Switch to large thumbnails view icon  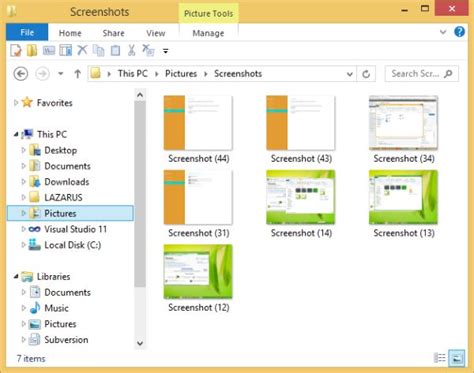456,358
